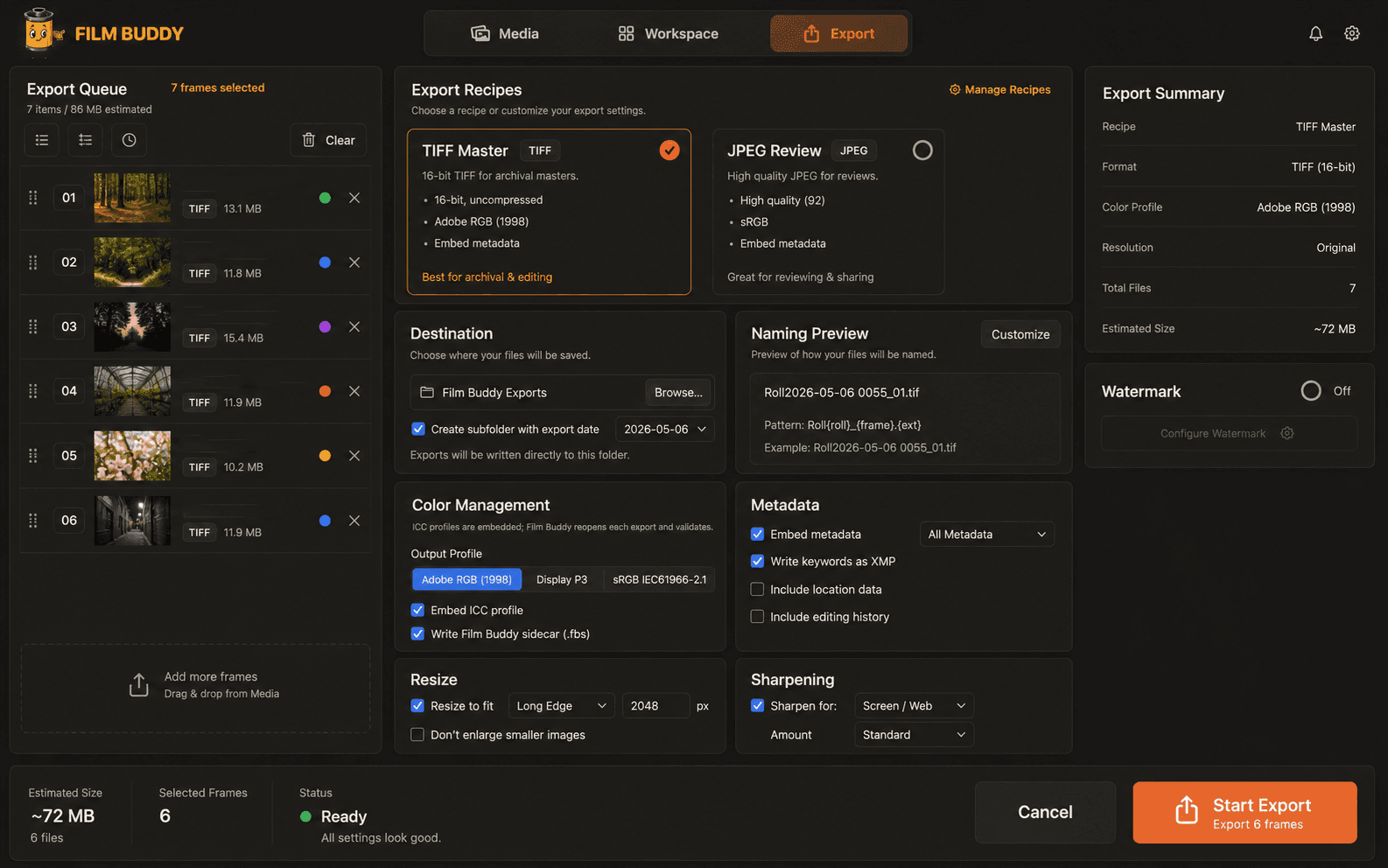Open Manage Recipes

(1000, 89)
